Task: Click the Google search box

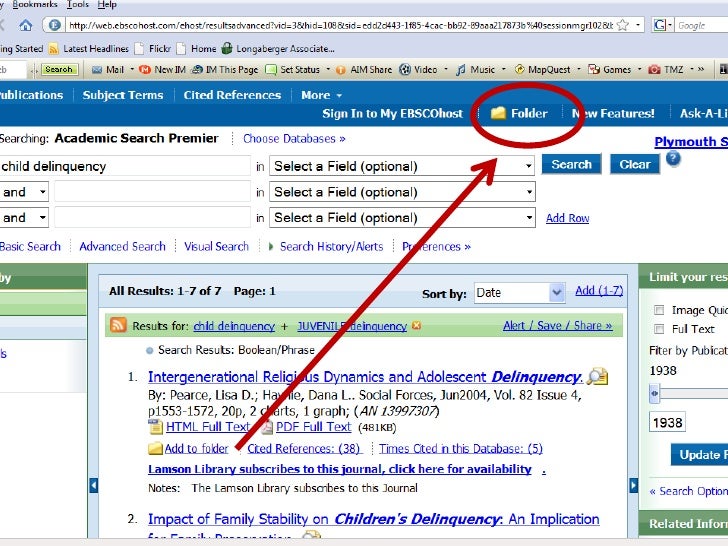Action: click(701, 25)
